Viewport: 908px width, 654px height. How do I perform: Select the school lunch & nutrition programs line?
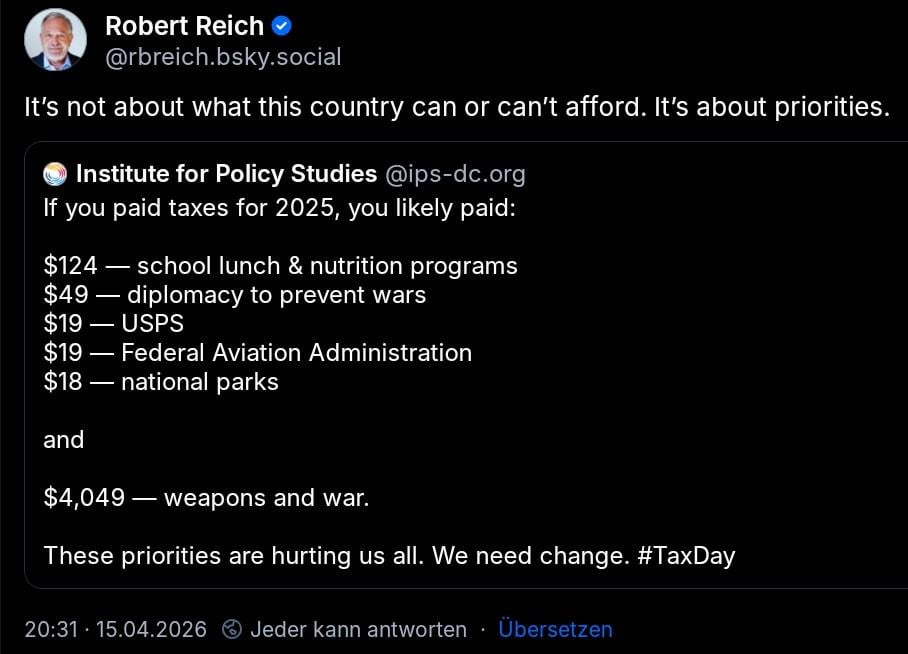(x=280, y=266)
